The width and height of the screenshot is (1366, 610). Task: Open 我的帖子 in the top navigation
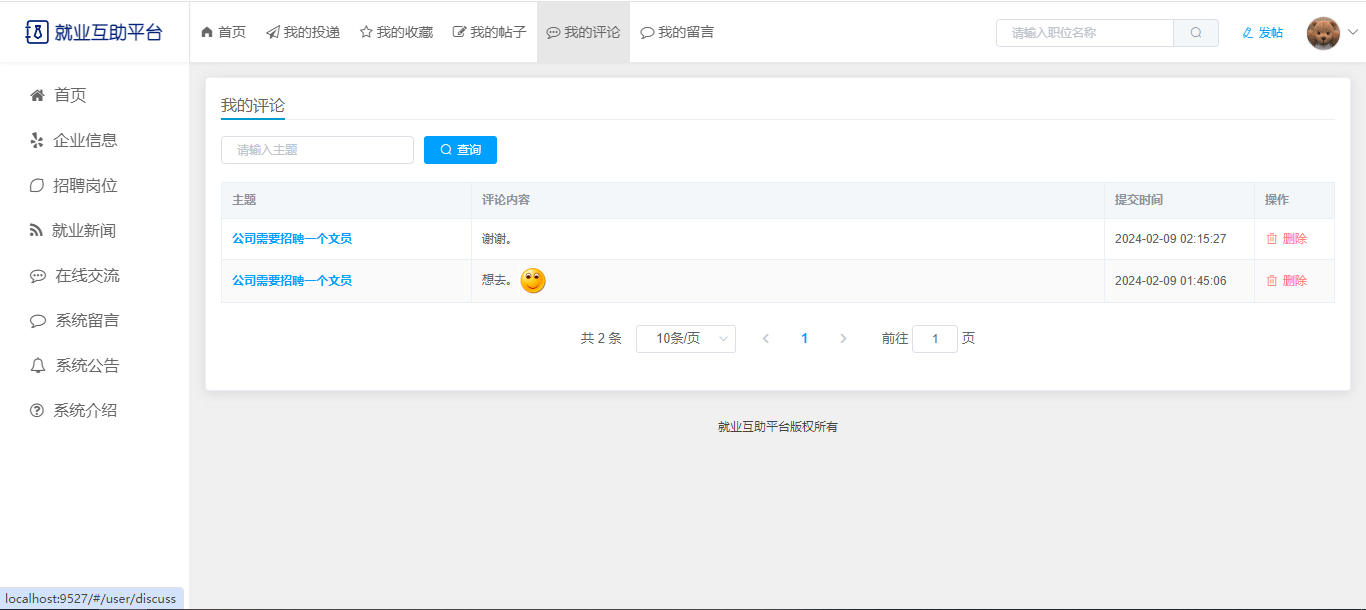click(x=490, y=32)
